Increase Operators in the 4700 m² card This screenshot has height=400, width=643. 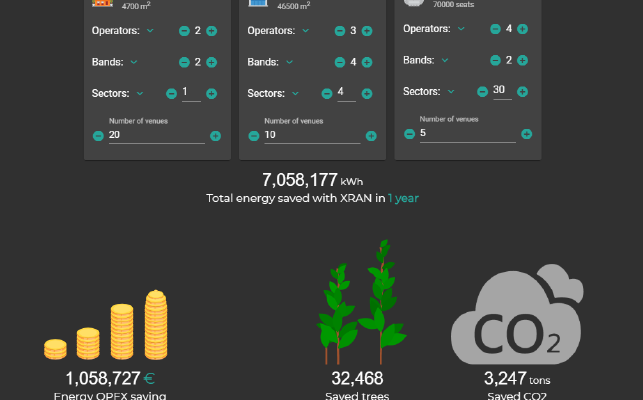pyautogui.click(x=212, y=31)
